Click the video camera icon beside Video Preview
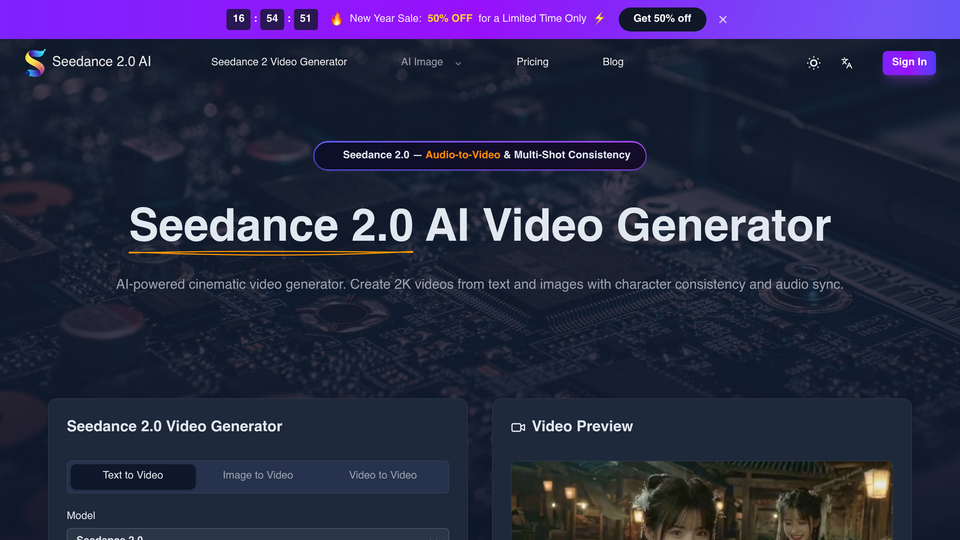The image size is (960, 540). [x=518, y=427]
